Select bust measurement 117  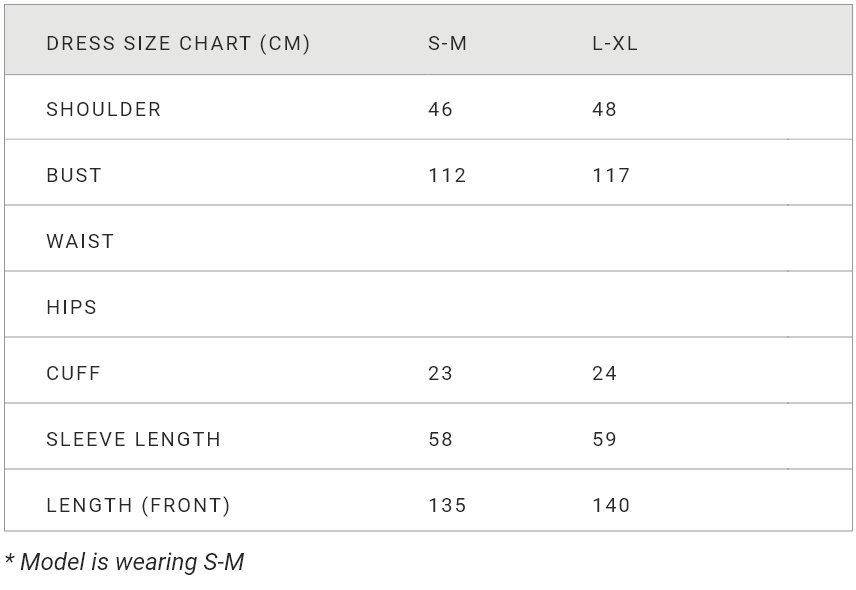tap(611, 175)
